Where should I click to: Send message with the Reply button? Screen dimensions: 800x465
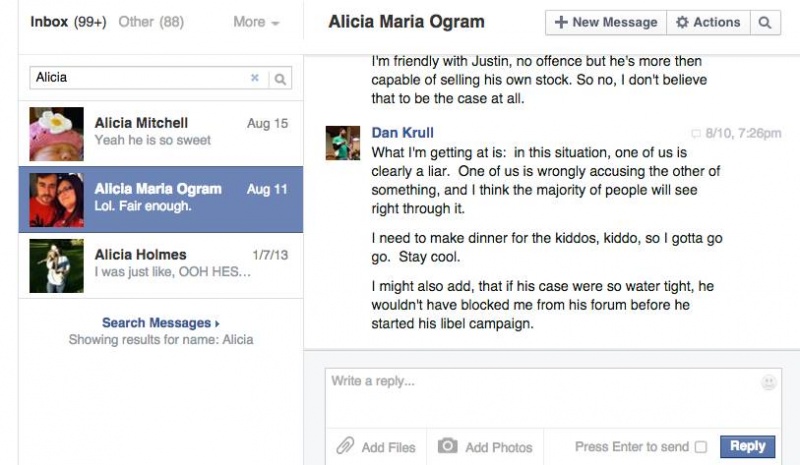coord(747,446)
